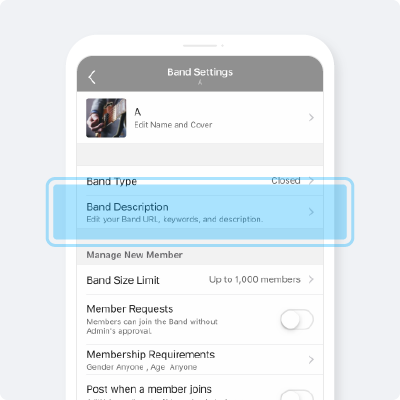400x400 pixels.
Task: Open Band Size Limit option
Action: point(200,280)
